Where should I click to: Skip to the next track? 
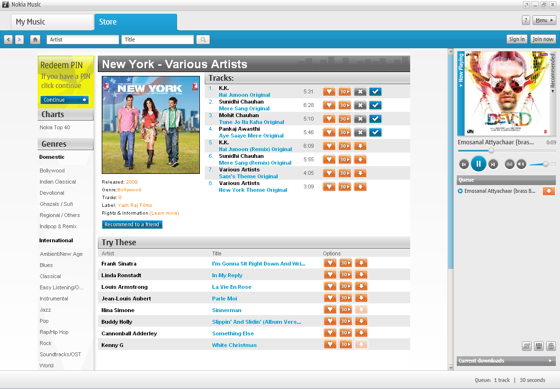pos(493,164)
